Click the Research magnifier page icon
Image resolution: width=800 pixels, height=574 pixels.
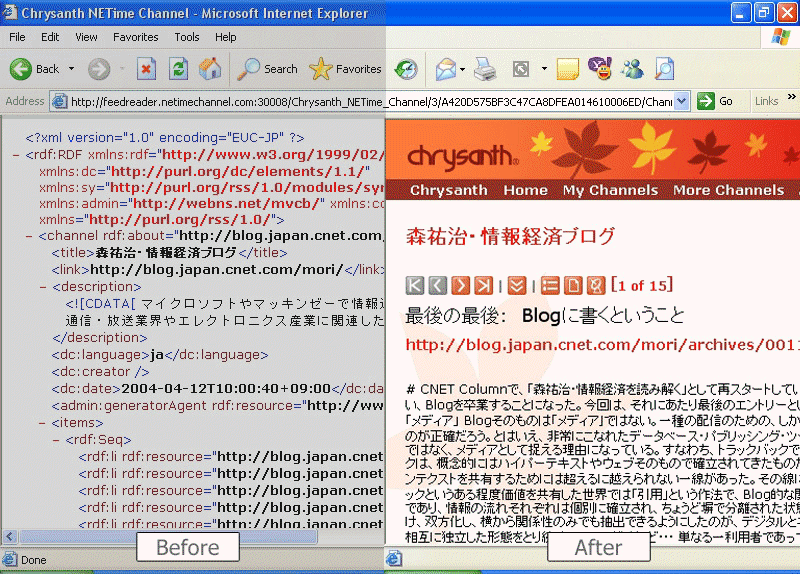click(664, 69)
